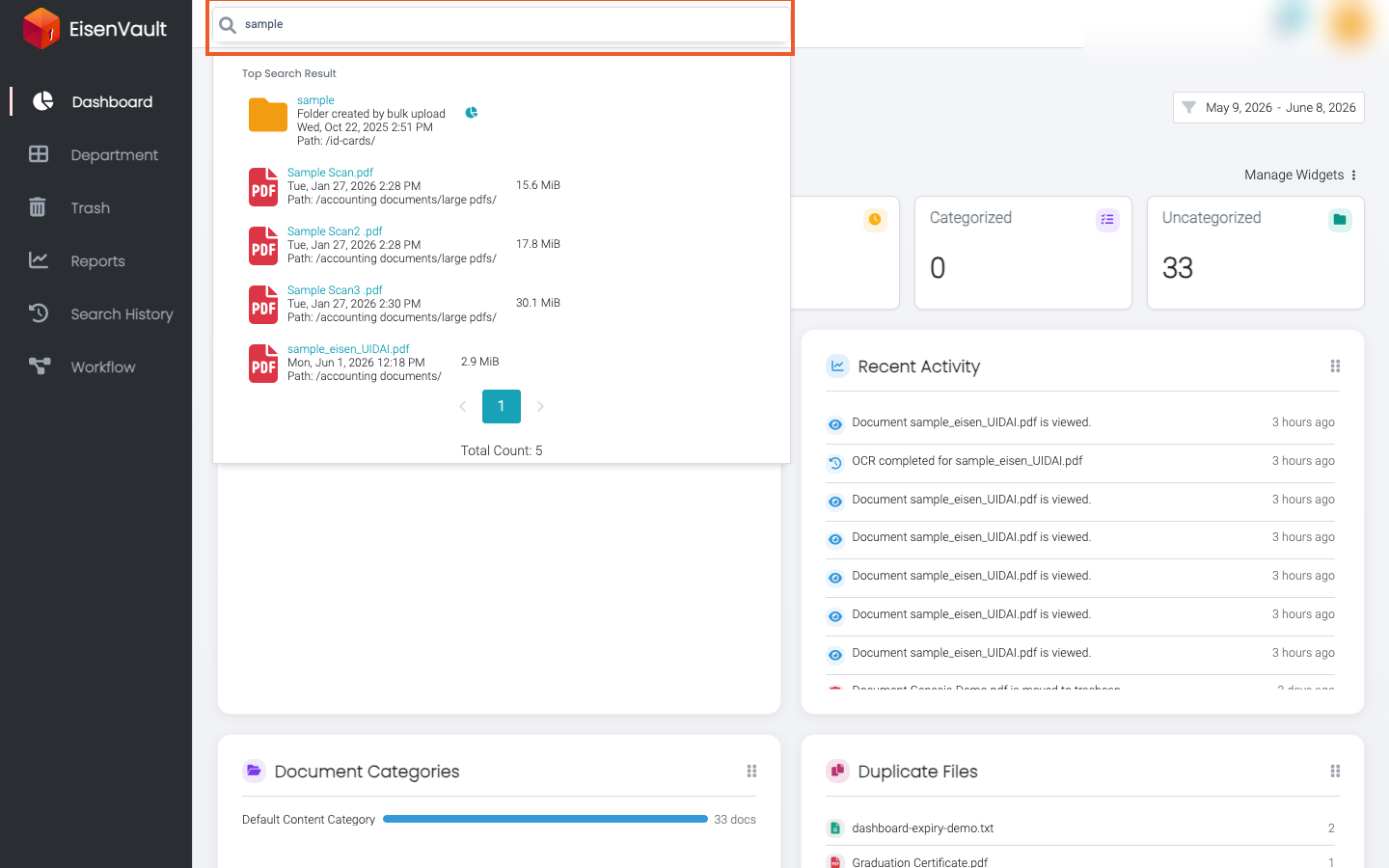Click Document Categories folder icon
The width and height of the screenshot is (1389, 868).
tap(254, 771)
